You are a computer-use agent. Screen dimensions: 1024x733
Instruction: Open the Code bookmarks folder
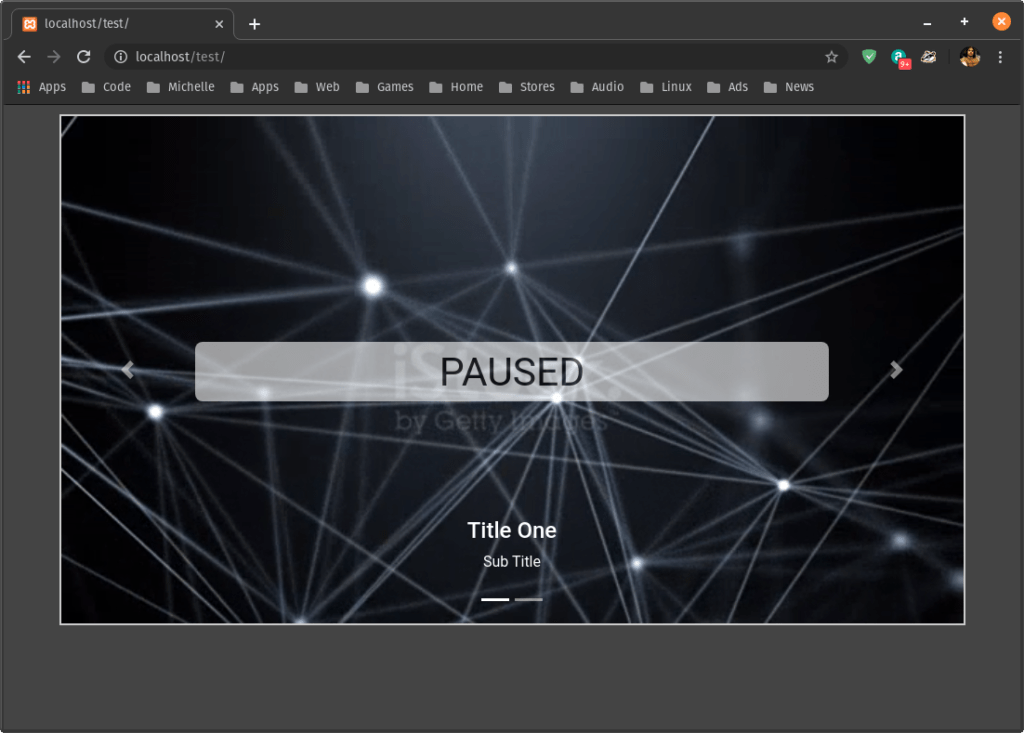coord(106,87)
